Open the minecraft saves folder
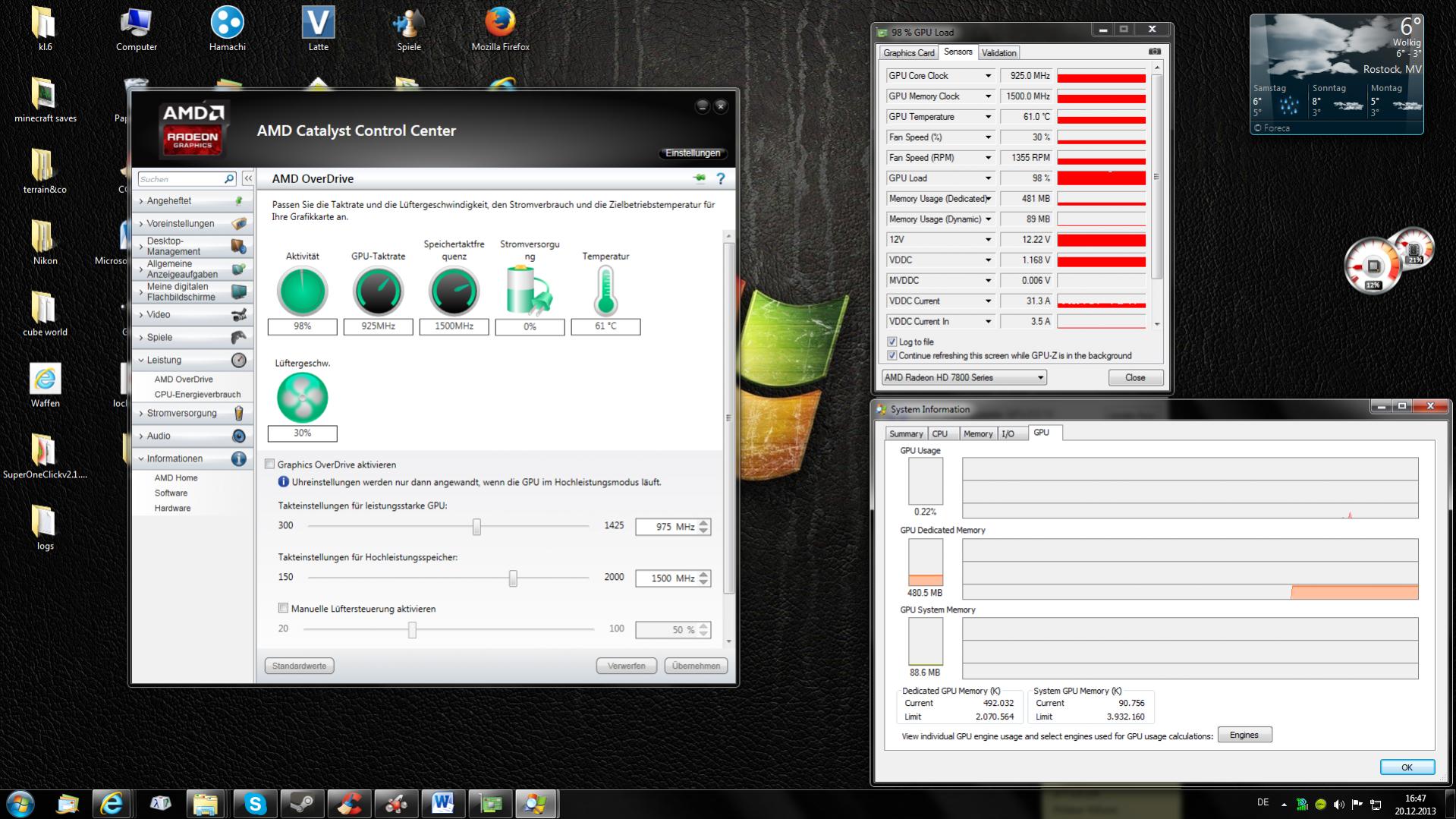This screenshot has height=819, width=1456. [45, 100]
